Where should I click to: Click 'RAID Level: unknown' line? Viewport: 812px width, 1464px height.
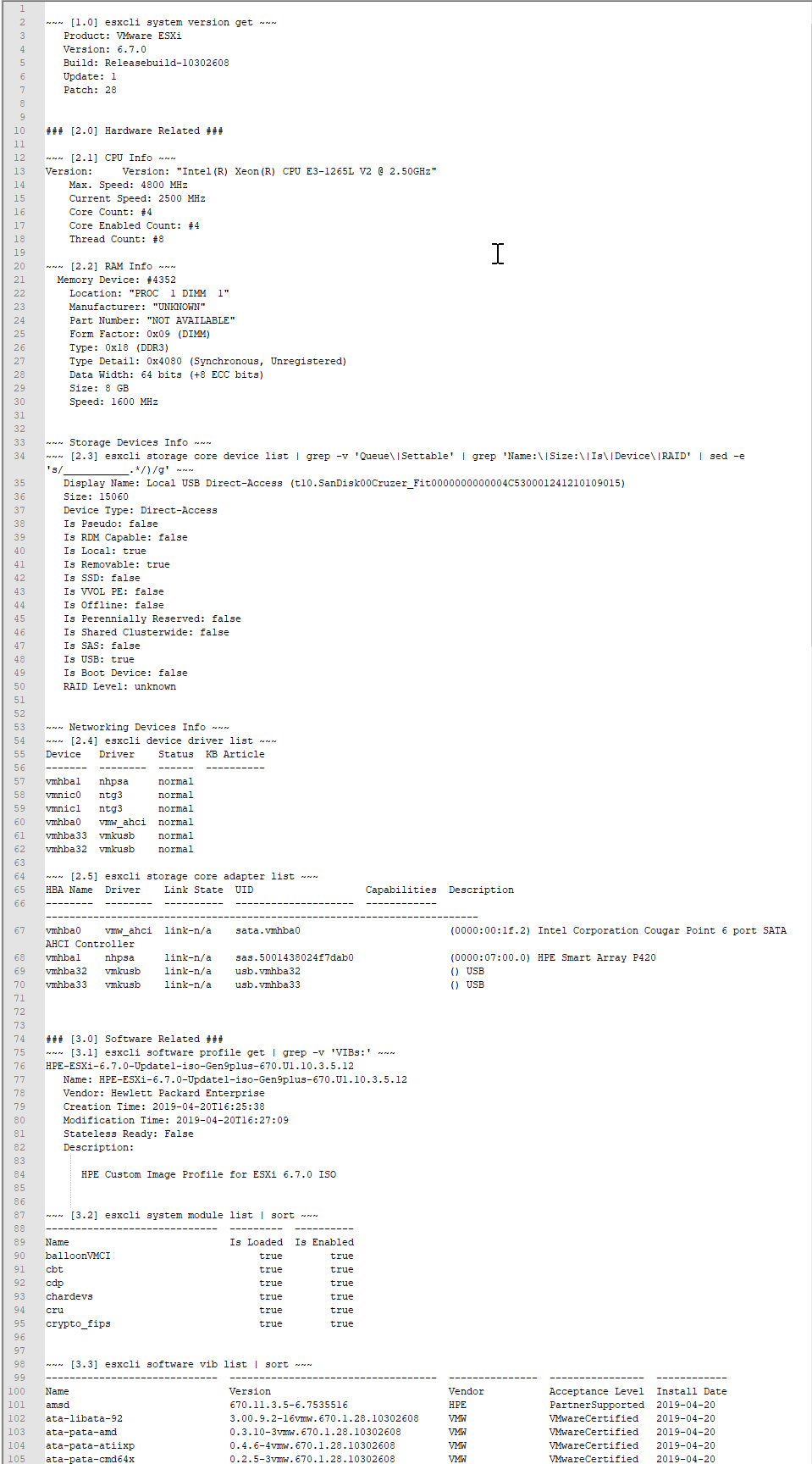pyautogui.click(x=119, y=686)
